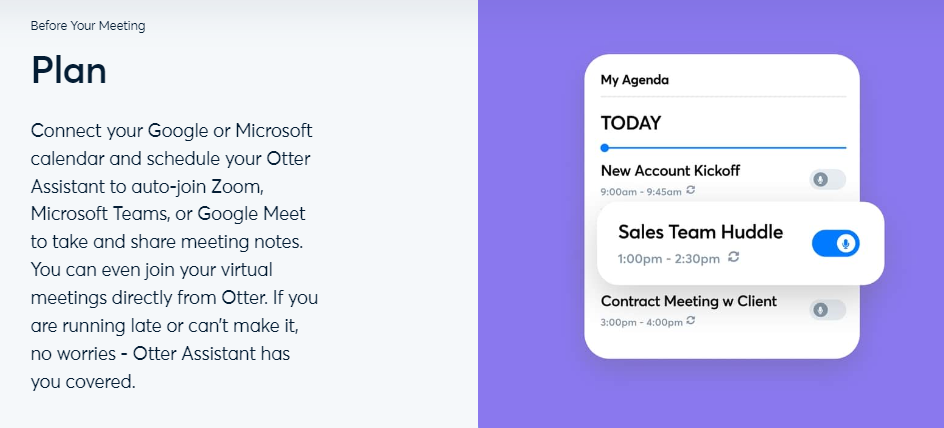Open Contract Meeting w Client entry
944x428 pixels.
(x=688, y=301)
